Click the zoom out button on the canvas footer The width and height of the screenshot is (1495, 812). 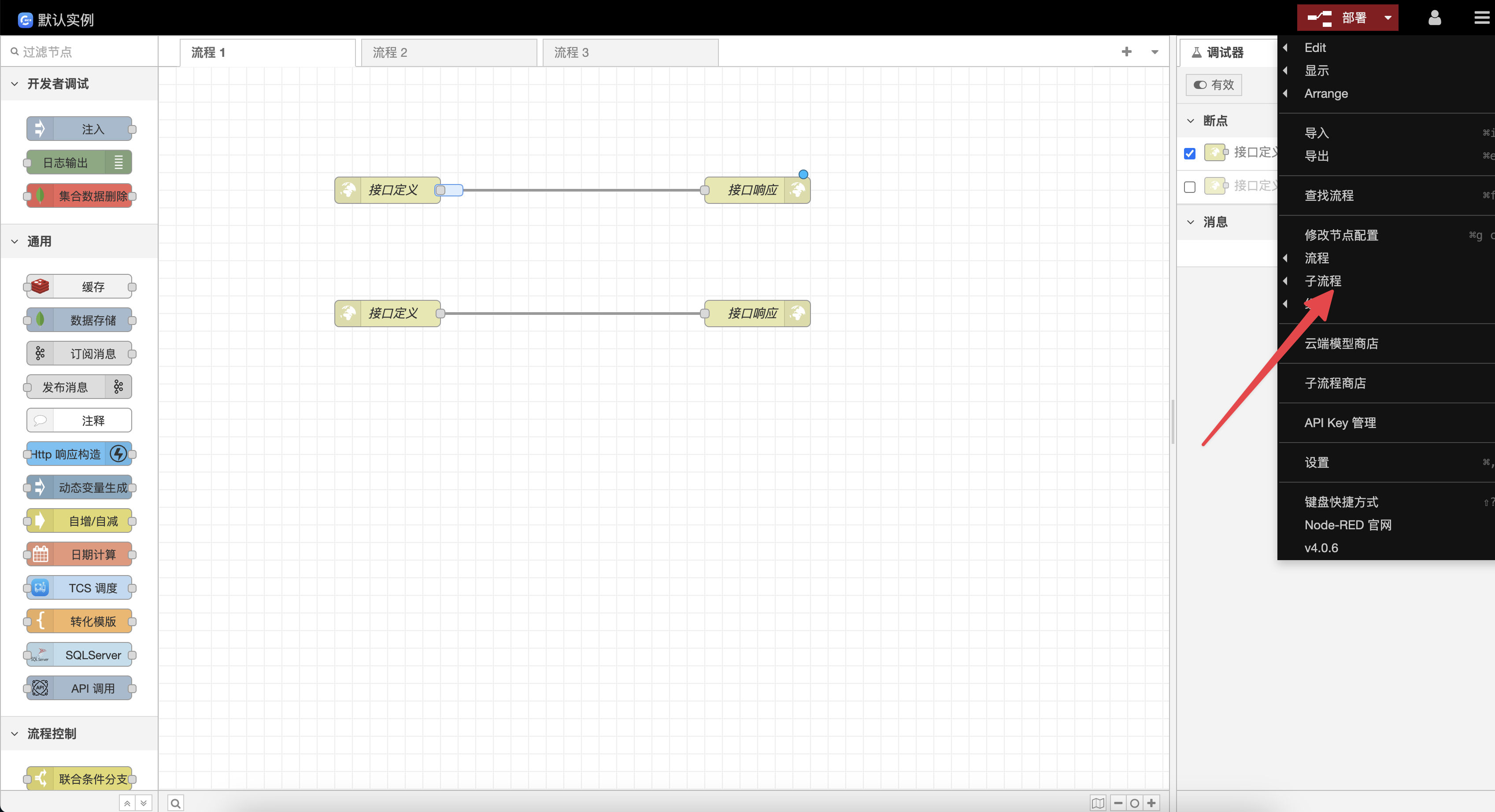1118,803
